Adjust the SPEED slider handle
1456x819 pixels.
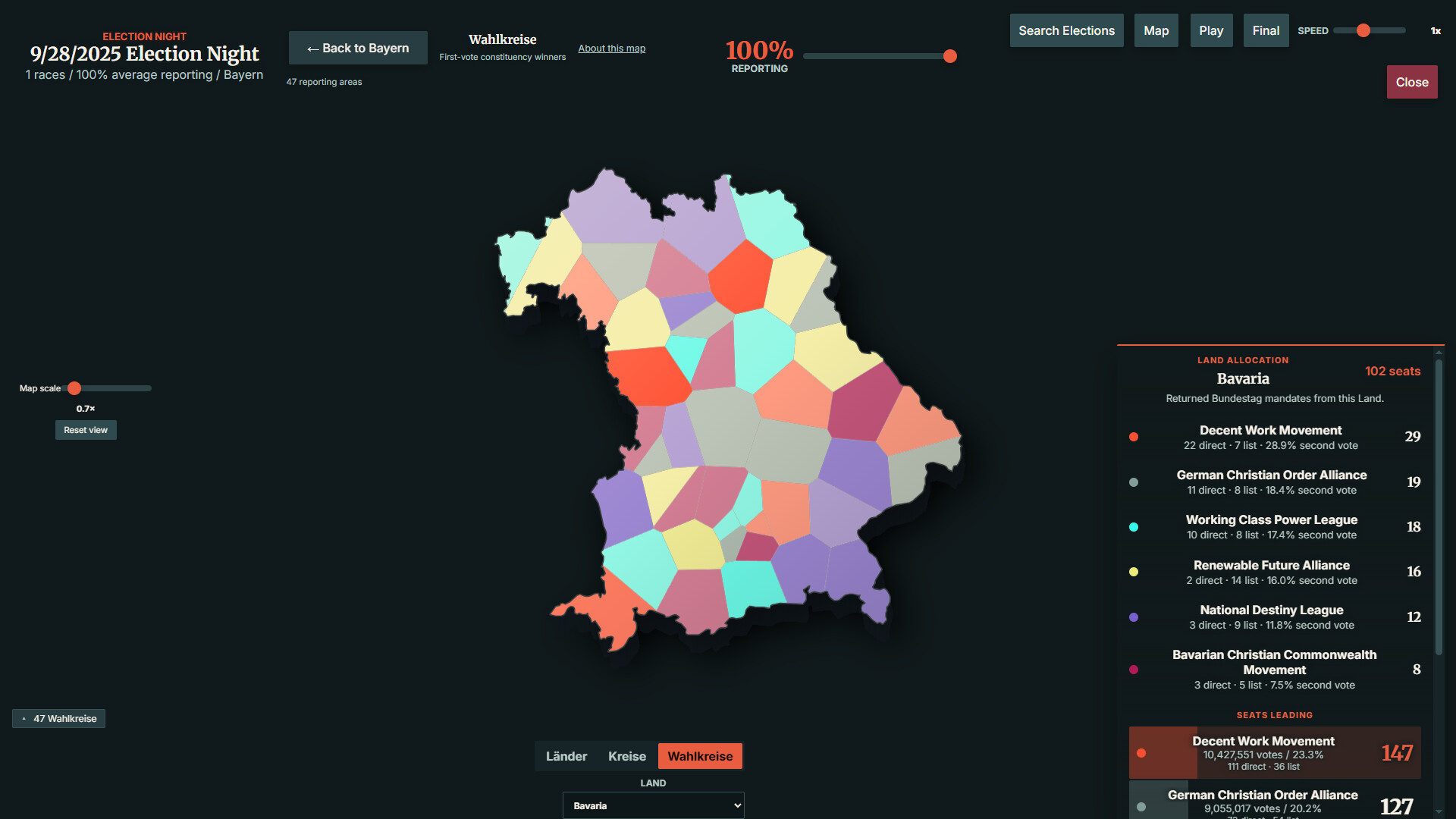point(1363,30)
